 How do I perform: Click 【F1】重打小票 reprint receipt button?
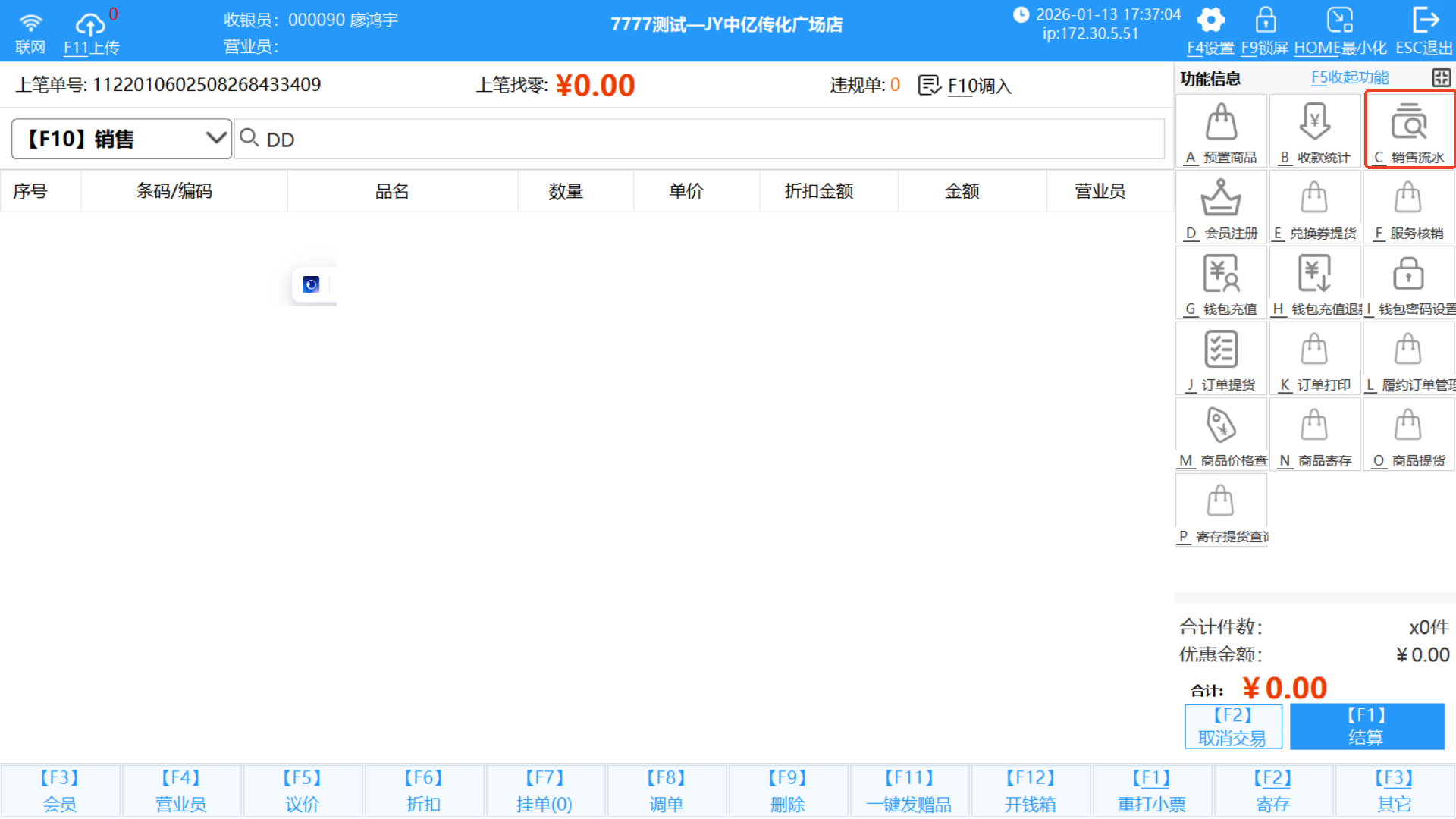coord(1152,791)
